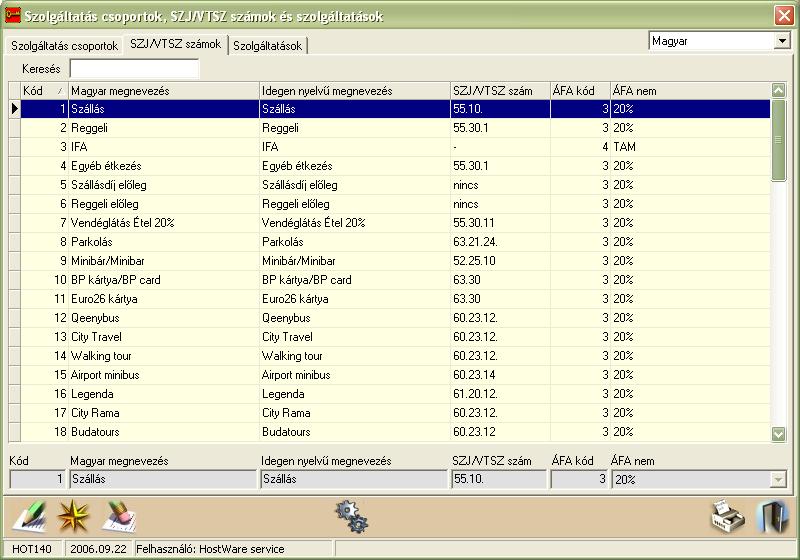
Task: Select the Qeenybus row
Action: (x=395, y=318)
